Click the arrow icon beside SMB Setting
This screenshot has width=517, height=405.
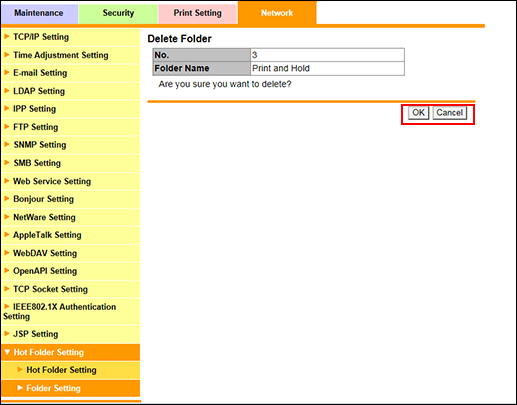click(7, 163)
